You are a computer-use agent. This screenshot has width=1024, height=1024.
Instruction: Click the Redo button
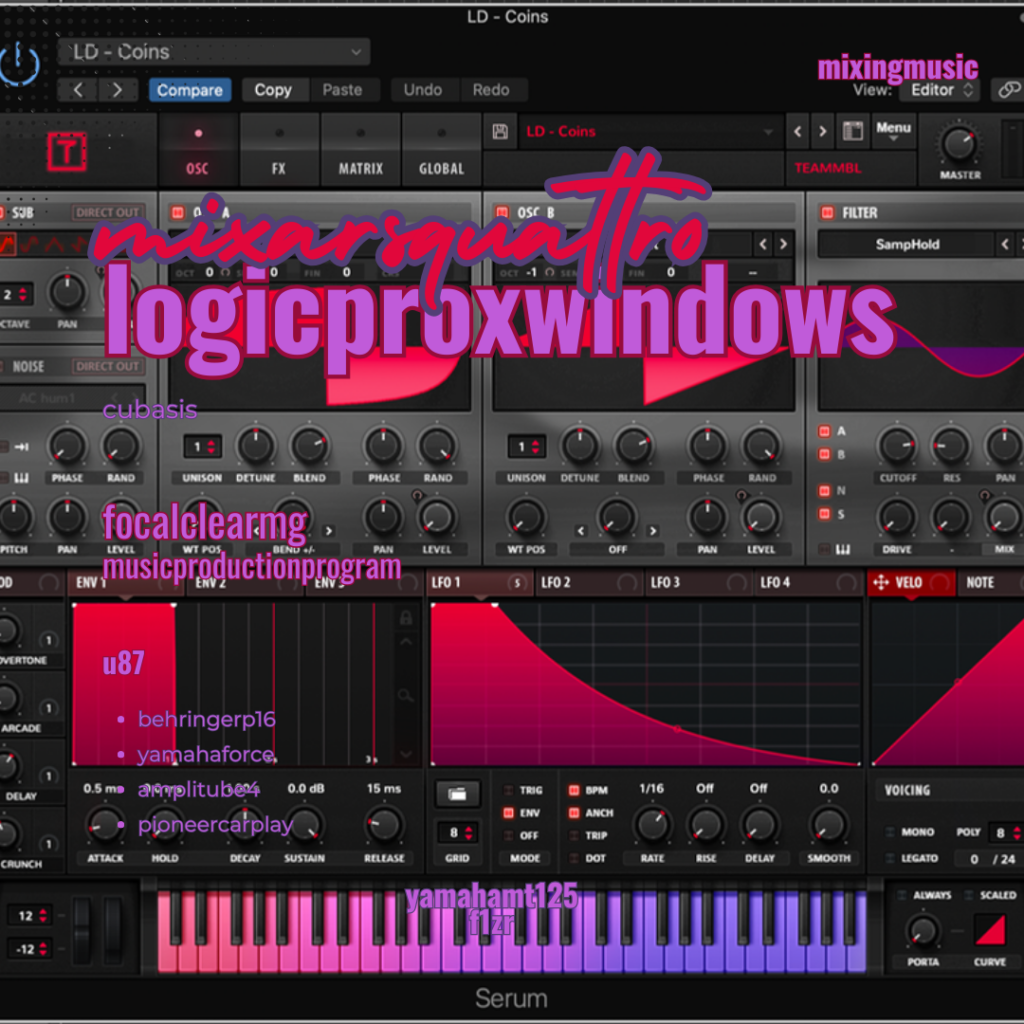(491, 89)
